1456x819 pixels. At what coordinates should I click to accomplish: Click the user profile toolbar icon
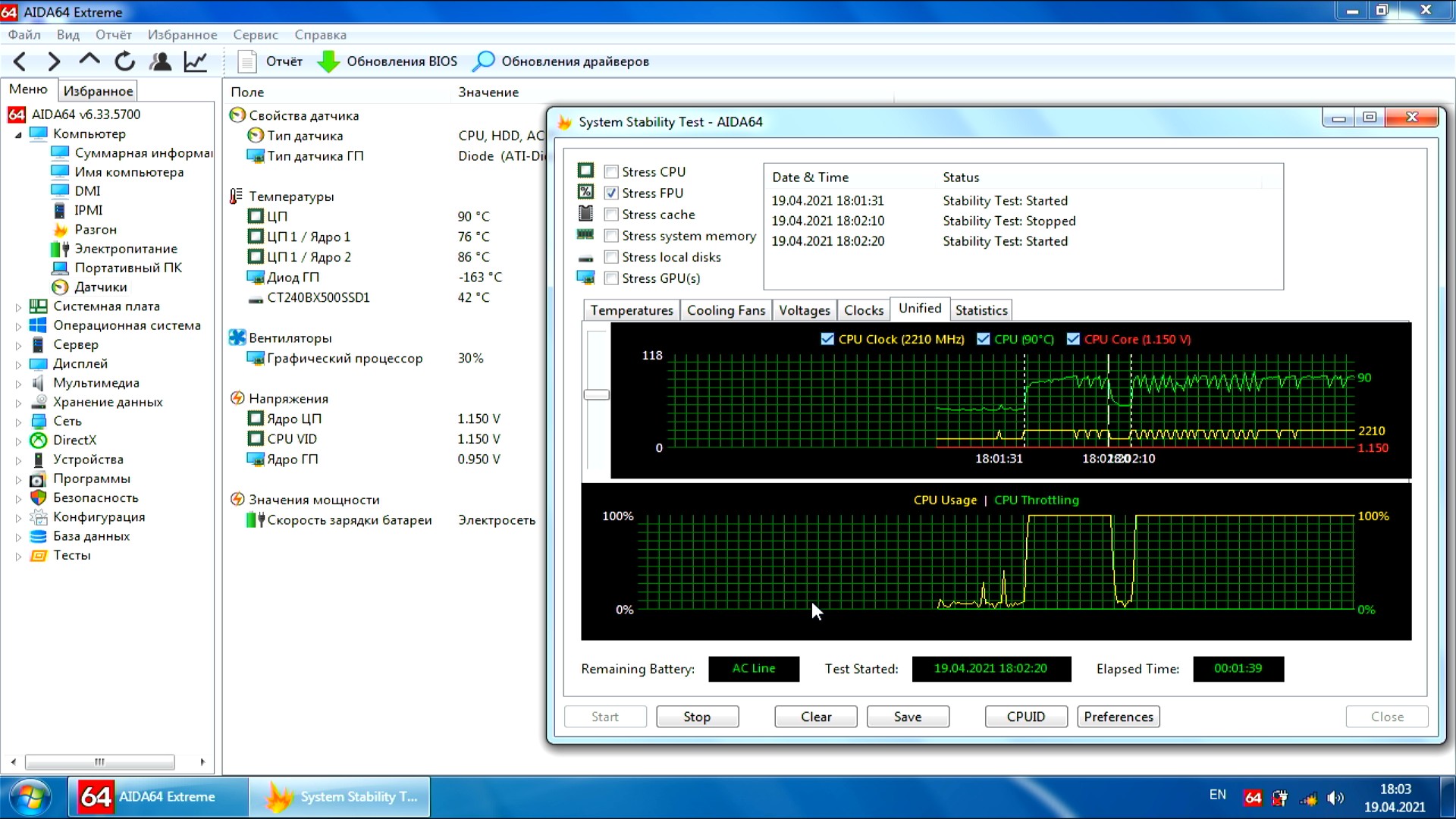[x=160, y=61]
